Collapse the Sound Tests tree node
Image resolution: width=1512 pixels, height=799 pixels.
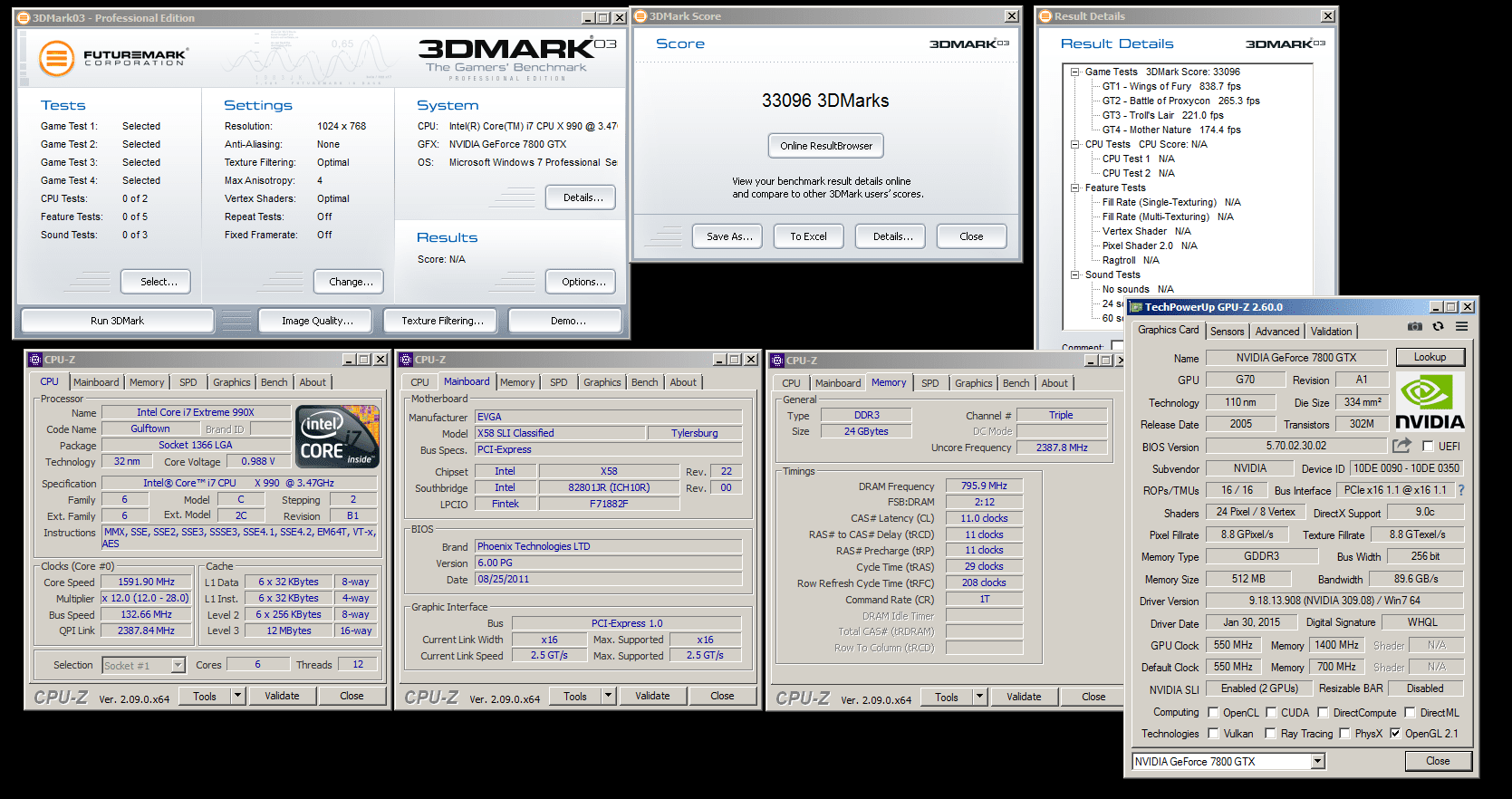pyautogui.click(x=1075, y=274)
